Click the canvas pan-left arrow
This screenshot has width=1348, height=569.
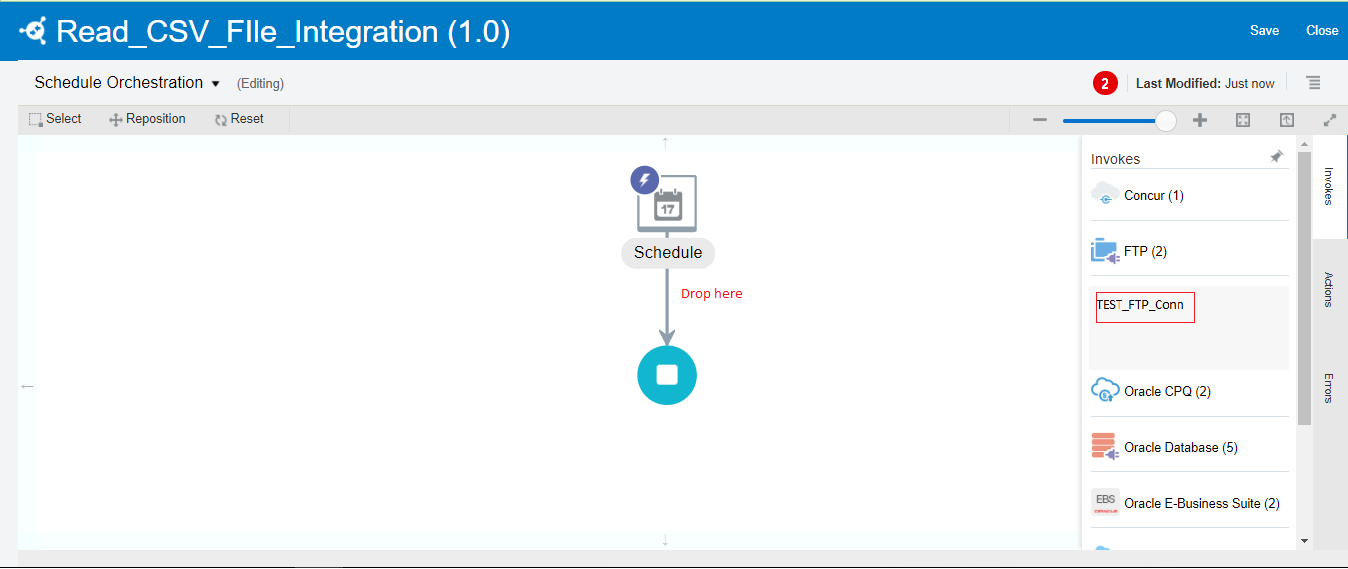click(x=27, y=386)
